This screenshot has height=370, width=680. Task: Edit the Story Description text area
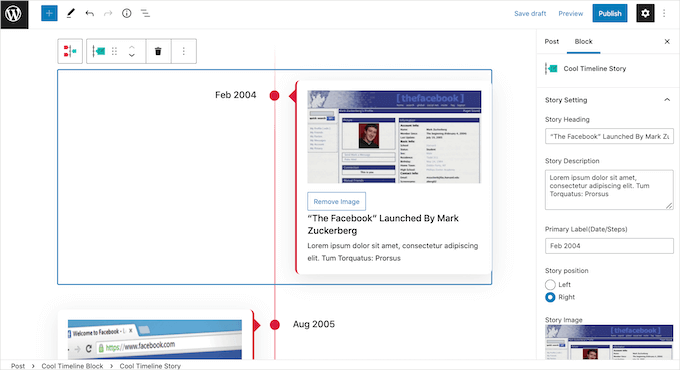[x=609, y=190]
